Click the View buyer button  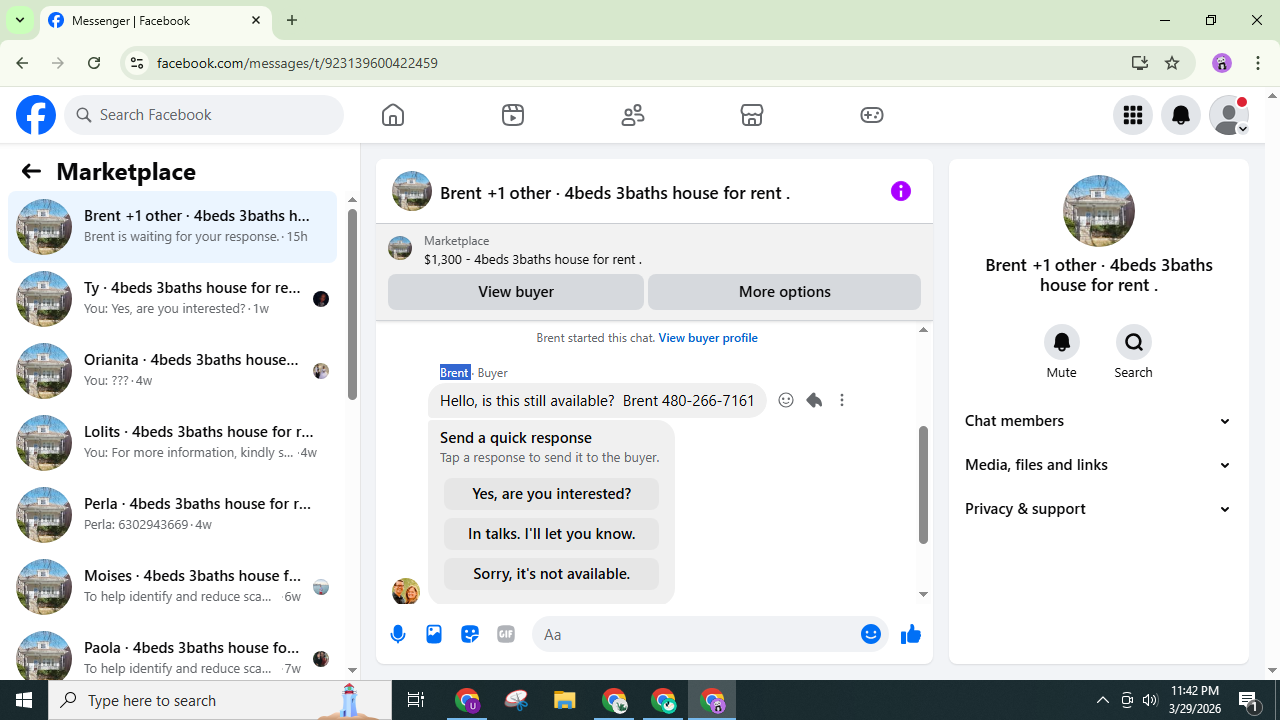click(516, 292)
